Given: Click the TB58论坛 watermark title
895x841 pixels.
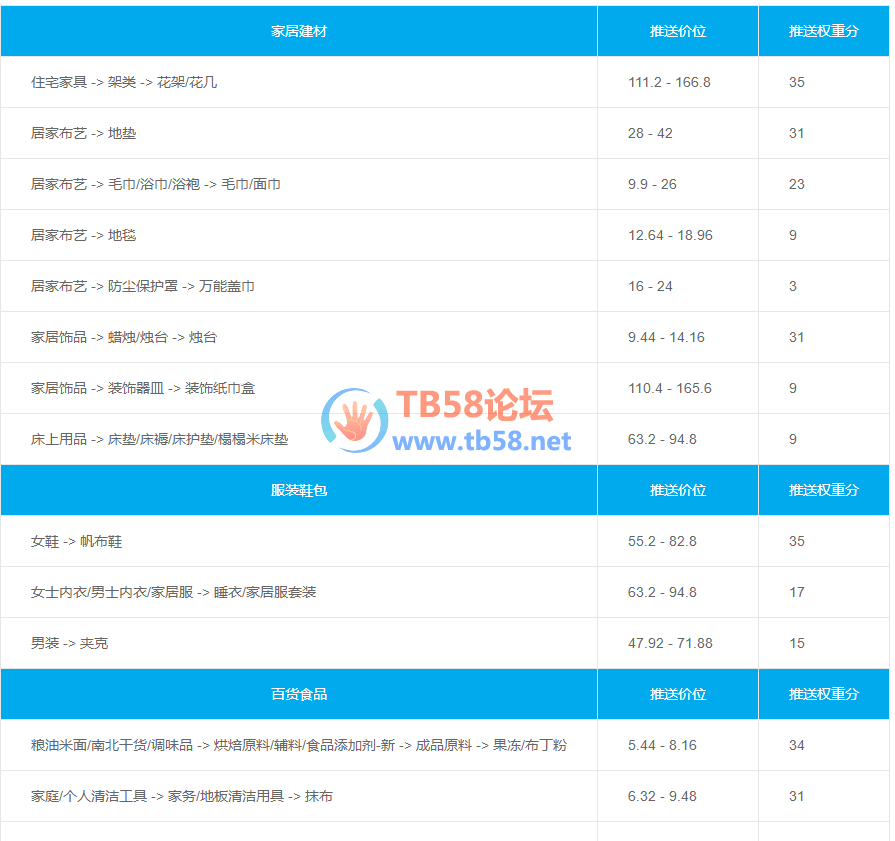Looking at the screenshot, I should [x=474, y=406].
